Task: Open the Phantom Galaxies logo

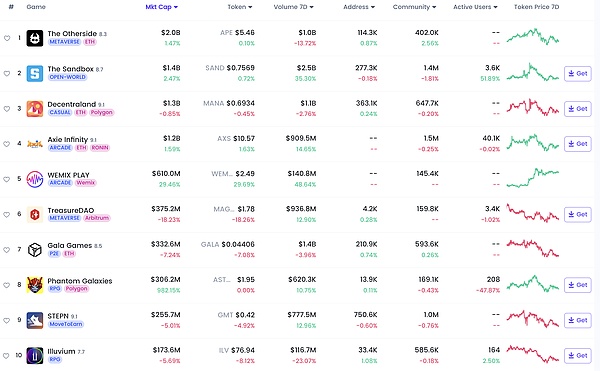Action: pyautogui.click(x=35, y=285)
